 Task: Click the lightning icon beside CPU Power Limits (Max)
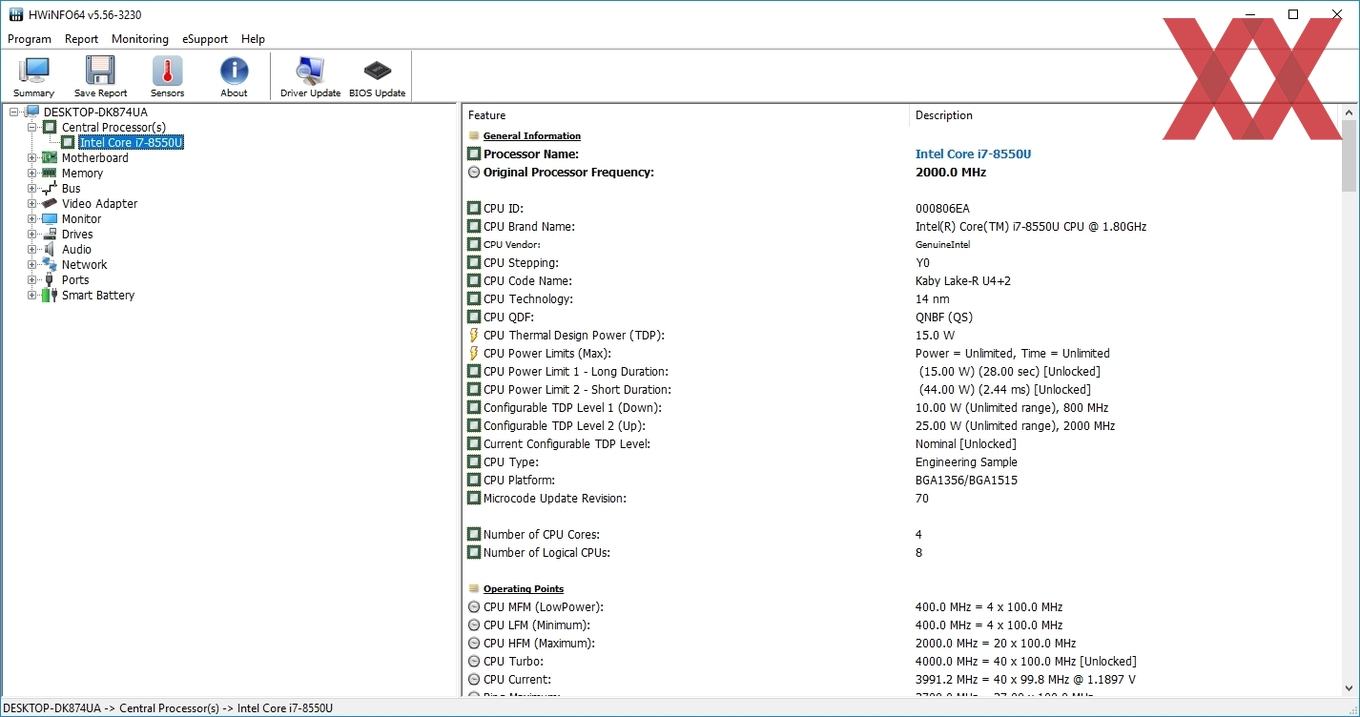(474, 353)
